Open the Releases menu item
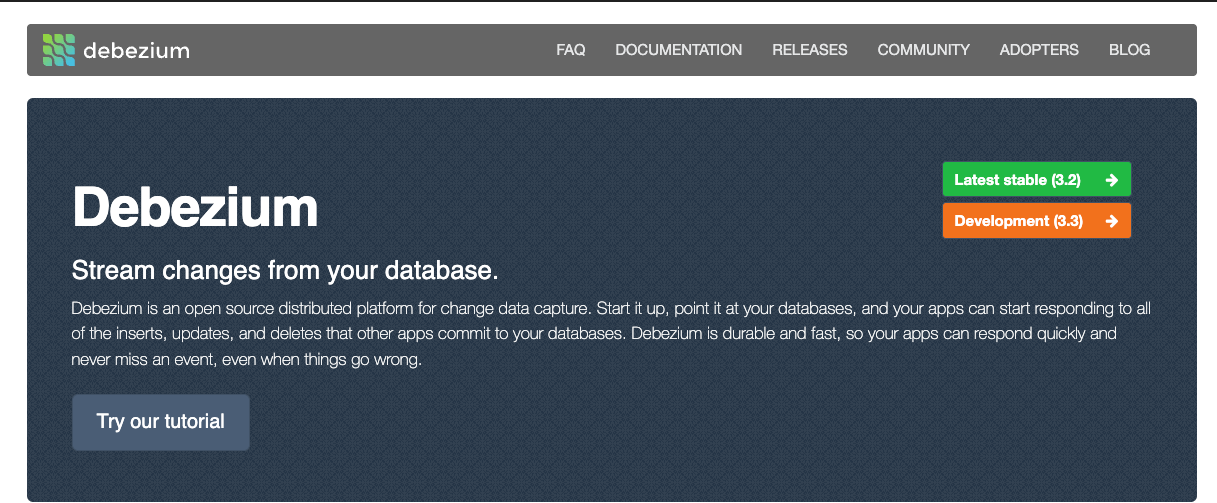This screenshot has height=503, width=1217. click(810, 50)
